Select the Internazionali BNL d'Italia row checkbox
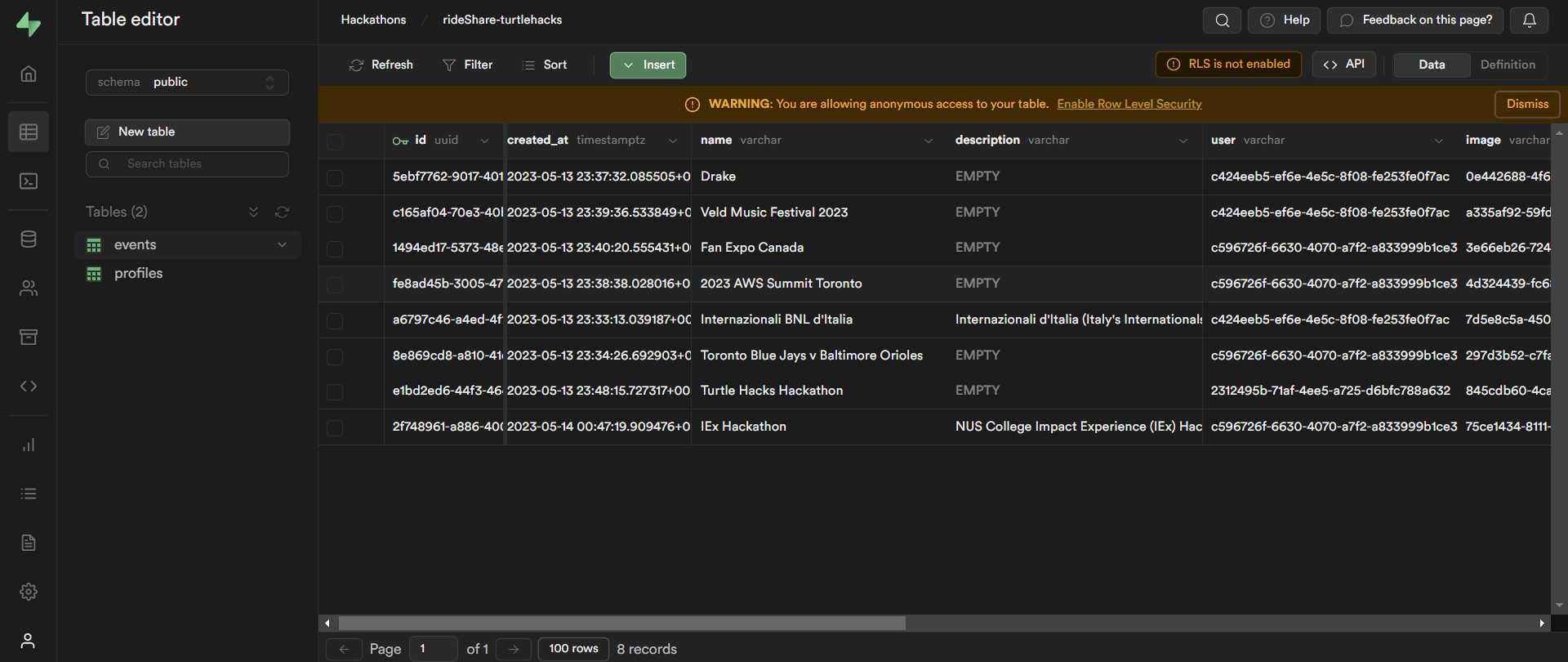The image size is (1568, 662). tap(335, 320)
